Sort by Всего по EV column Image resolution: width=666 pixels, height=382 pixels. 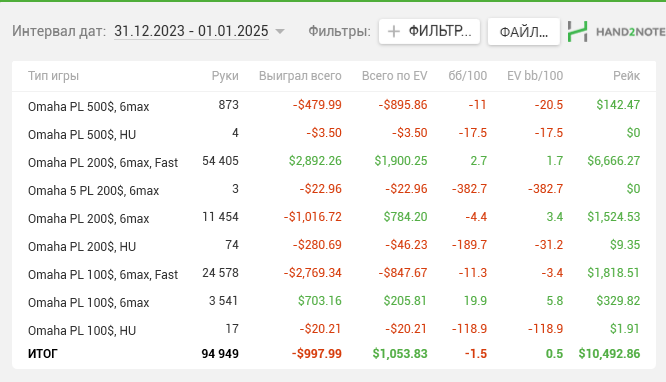(395, 76)
